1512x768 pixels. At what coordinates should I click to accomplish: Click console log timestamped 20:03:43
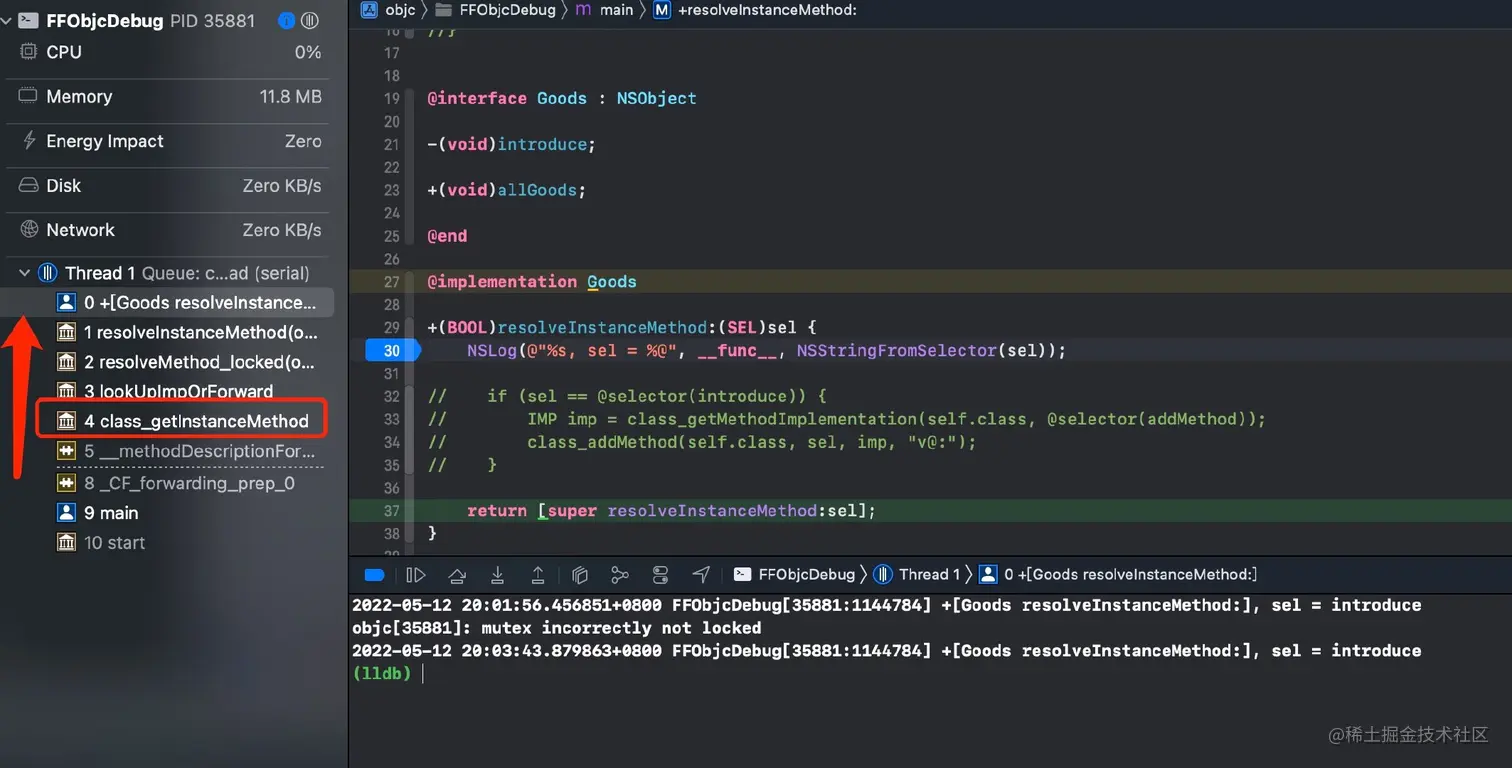[886, 651]
